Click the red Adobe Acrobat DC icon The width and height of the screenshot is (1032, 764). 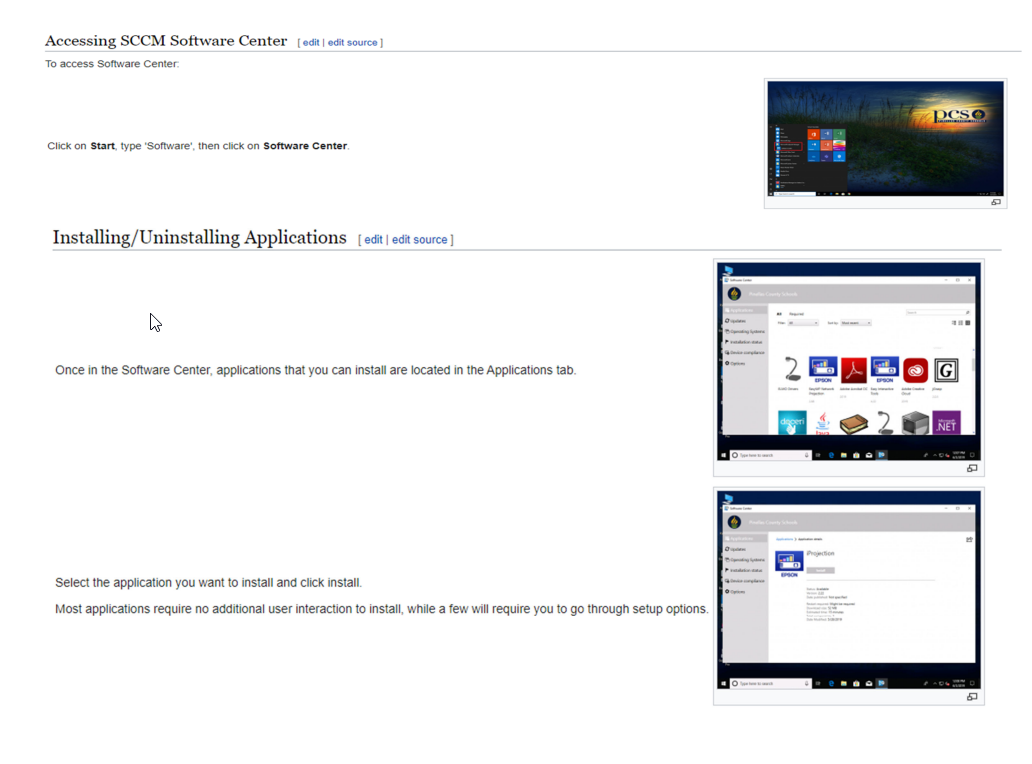coord(853,371)
